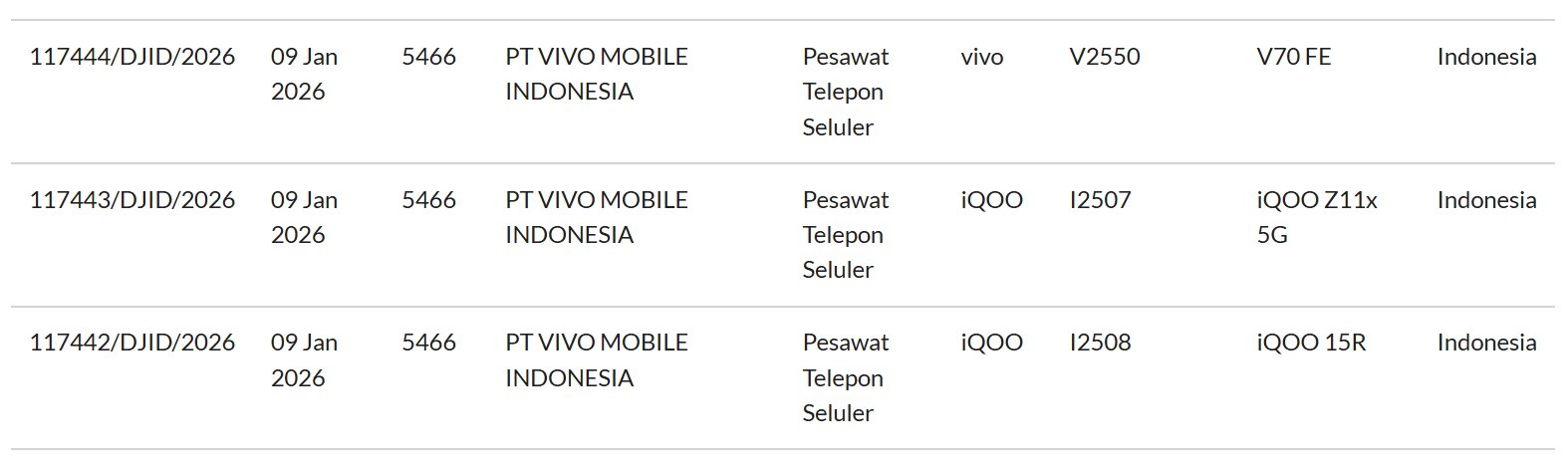This screenshot has height=466, width=1568.
Task: Click Pesawat Telepon Seluler in the I2507 row
Action: pos(845,235)
